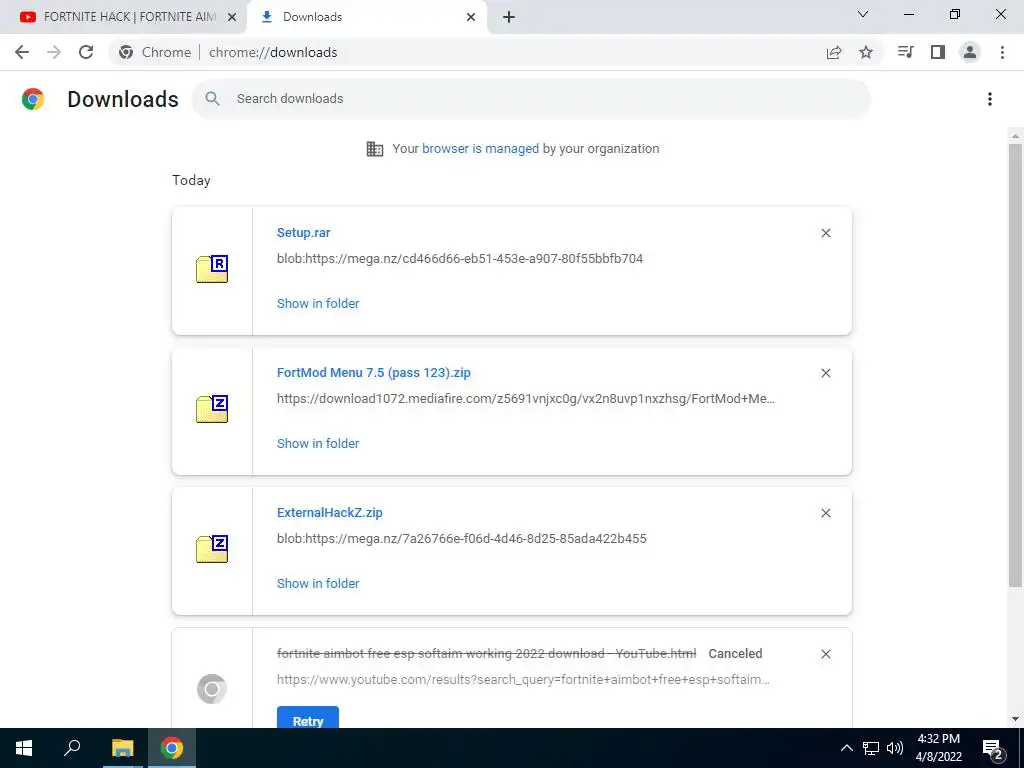Screen dimensions: 1024x768
Task: Click the search magnifier in Search downloads
Action: pos(212,99)
